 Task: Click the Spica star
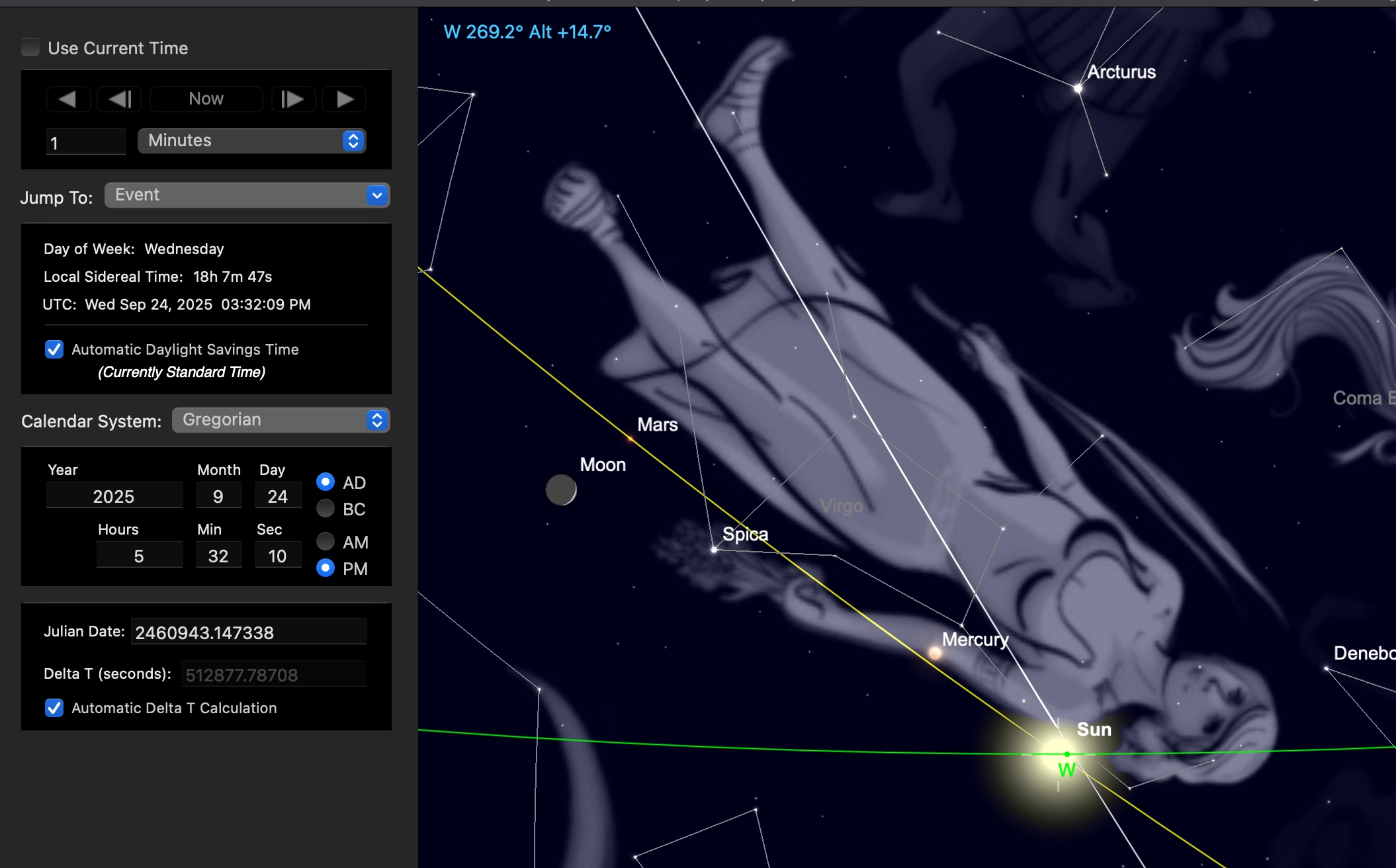pyautogui.click(x=714, y=550)
